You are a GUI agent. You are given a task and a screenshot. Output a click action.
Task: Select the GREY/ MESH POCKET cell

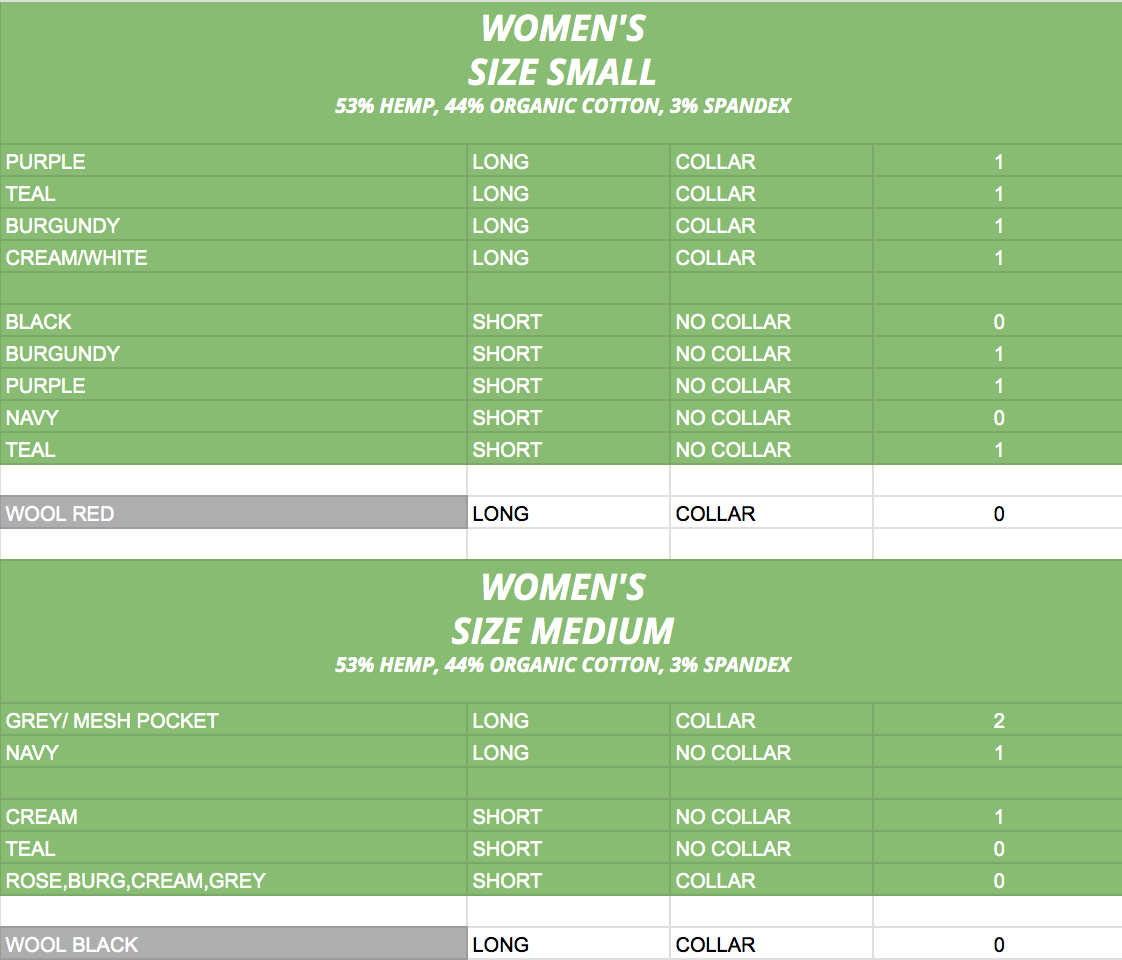pos(233,720)
